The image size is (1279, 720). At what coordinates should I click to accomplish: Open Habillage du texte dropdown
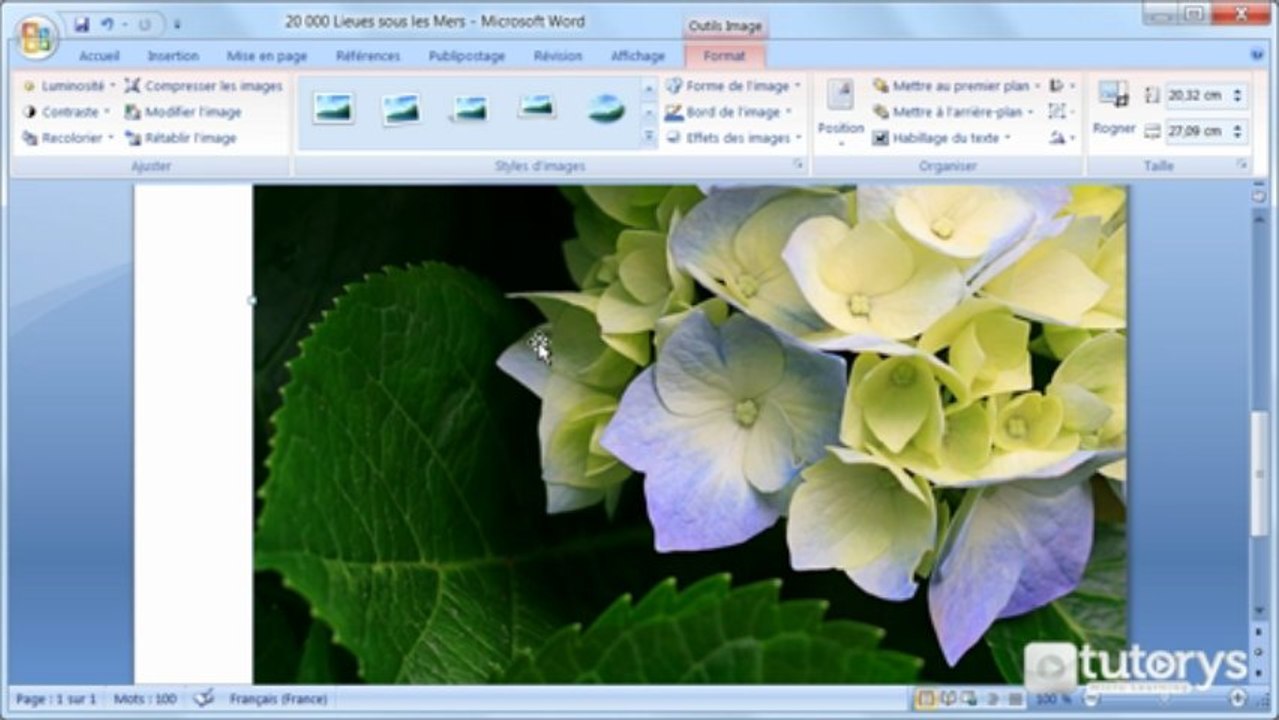pos(942,138)
